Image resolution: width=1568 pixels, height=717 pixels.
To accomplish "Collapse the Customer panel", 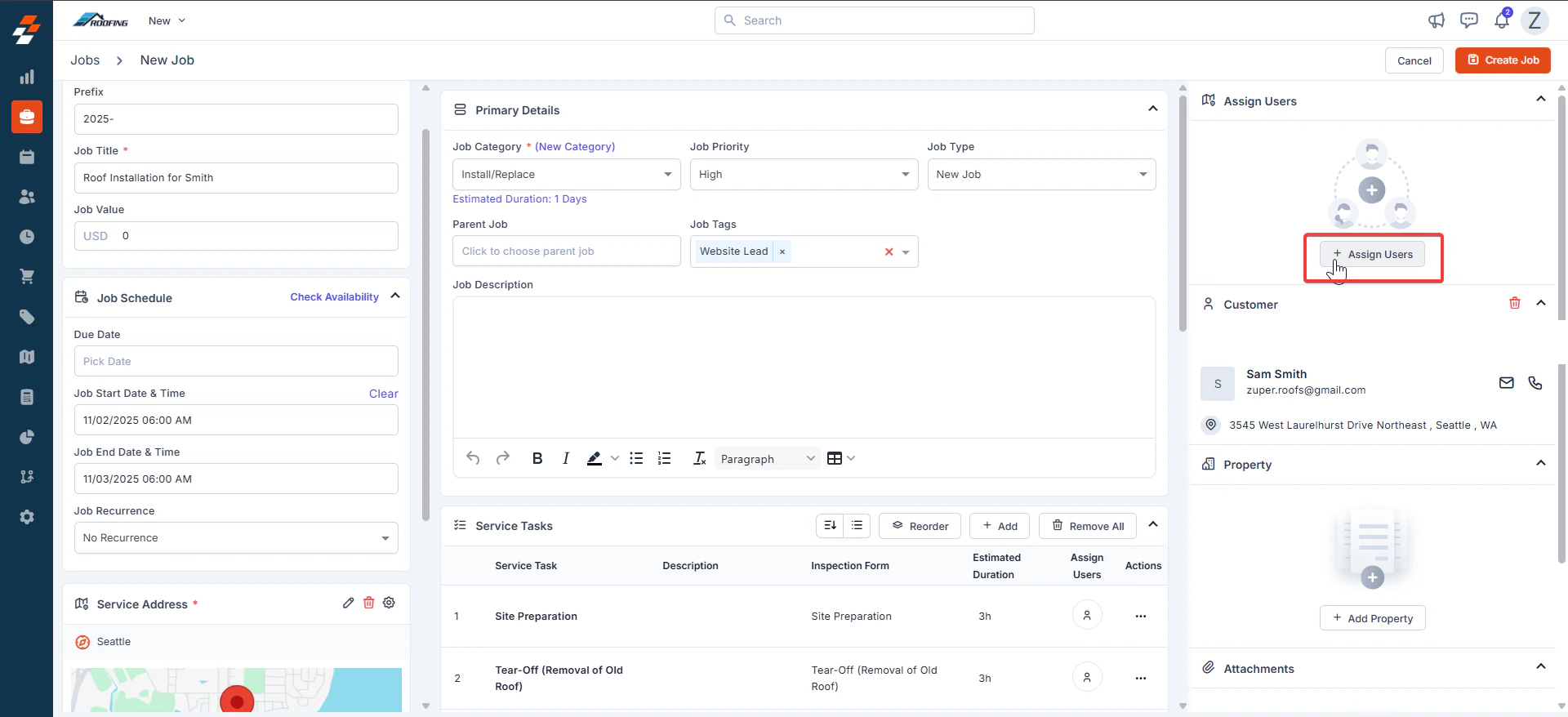I will [x=1541, y=303].
